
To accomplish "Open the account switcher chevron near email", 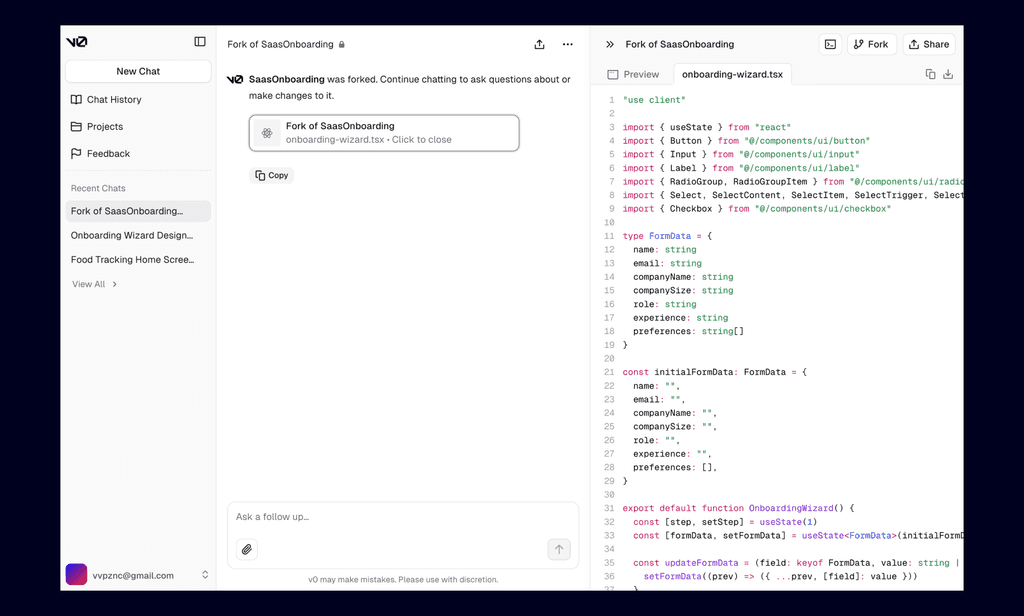I will coord(204,575).
